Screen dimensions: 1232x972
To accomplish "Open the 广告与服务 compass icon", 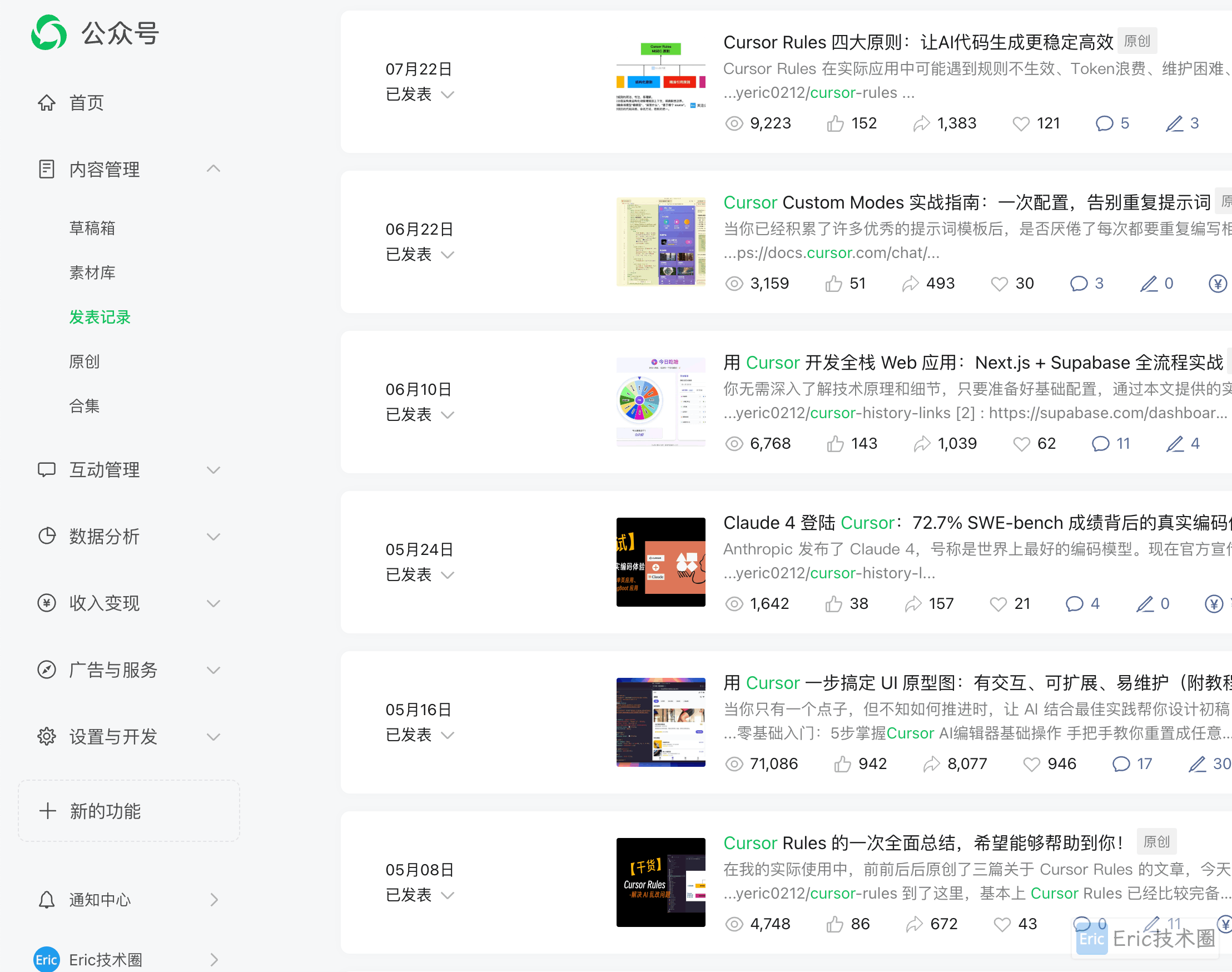I will coord(48,670).
